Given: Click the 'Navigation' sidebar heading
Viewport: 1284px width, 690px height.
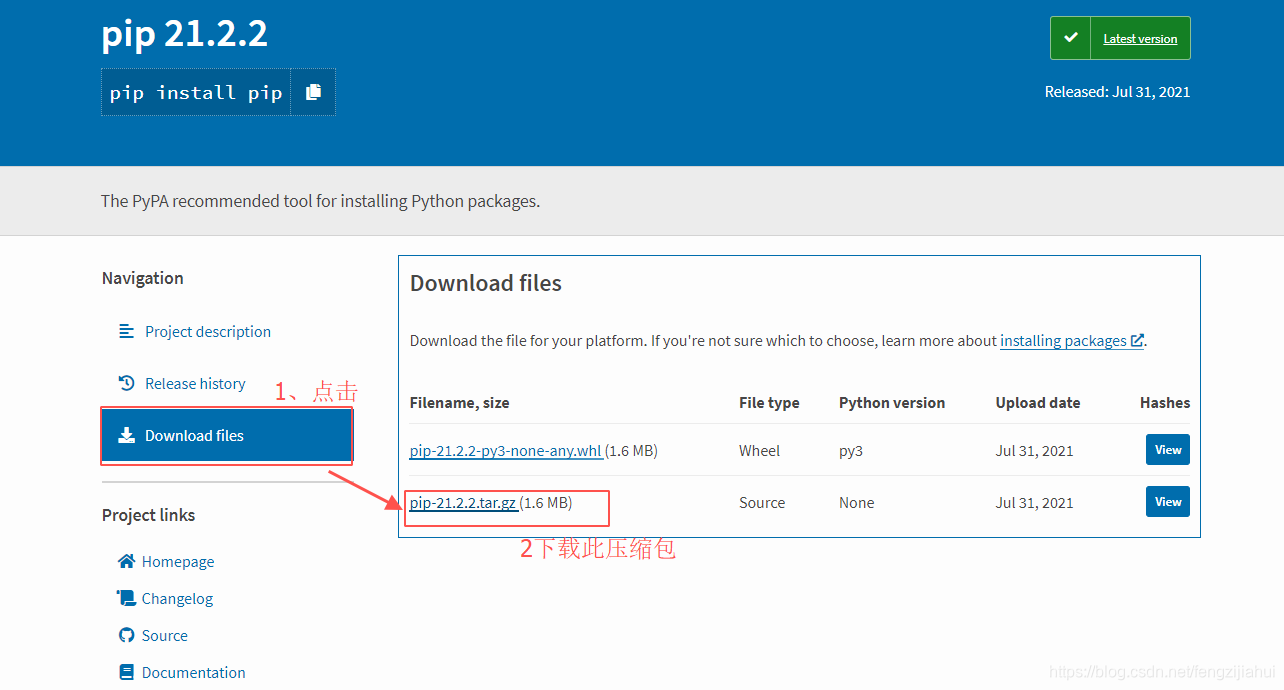Looking at the screenshot, I should coord(143,277).
